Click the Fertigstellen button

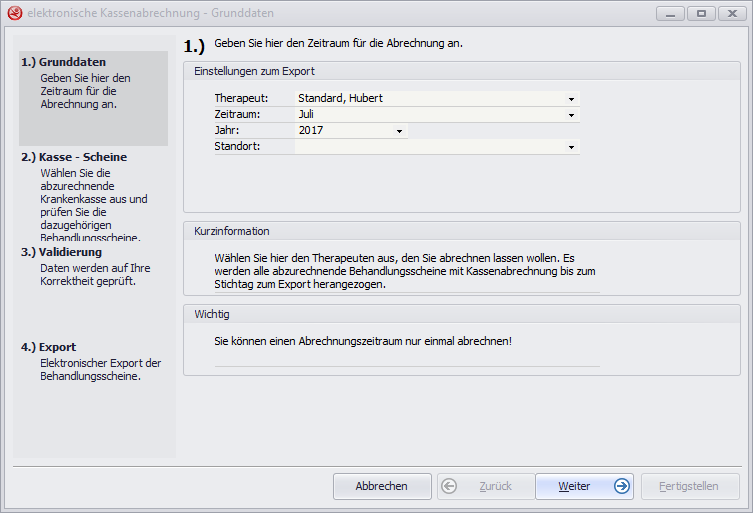click(689, 486)
